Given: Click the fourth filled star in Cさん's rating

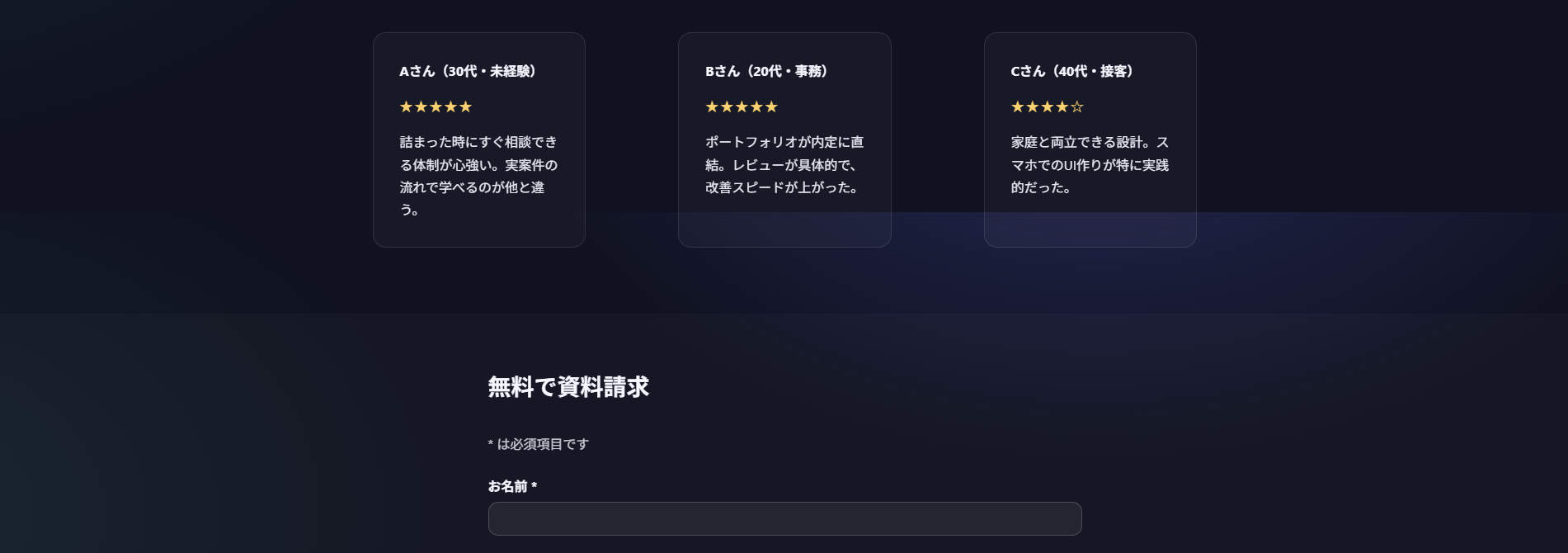Looking at the screenshot, I should (x=1062, y=106).
